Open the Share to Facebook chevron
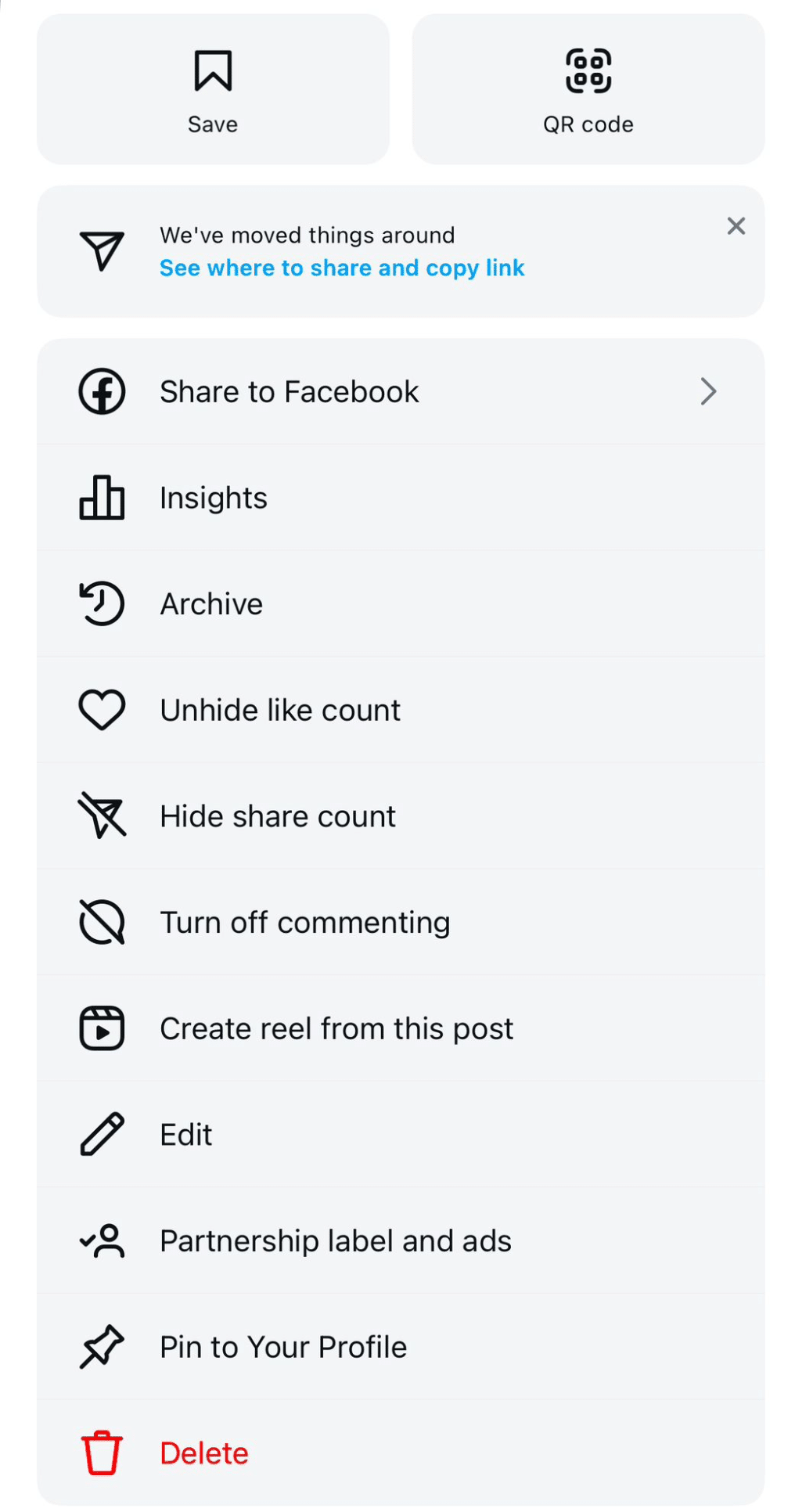The width and height of the screenshot is (795, 1512). coord(708,391)
